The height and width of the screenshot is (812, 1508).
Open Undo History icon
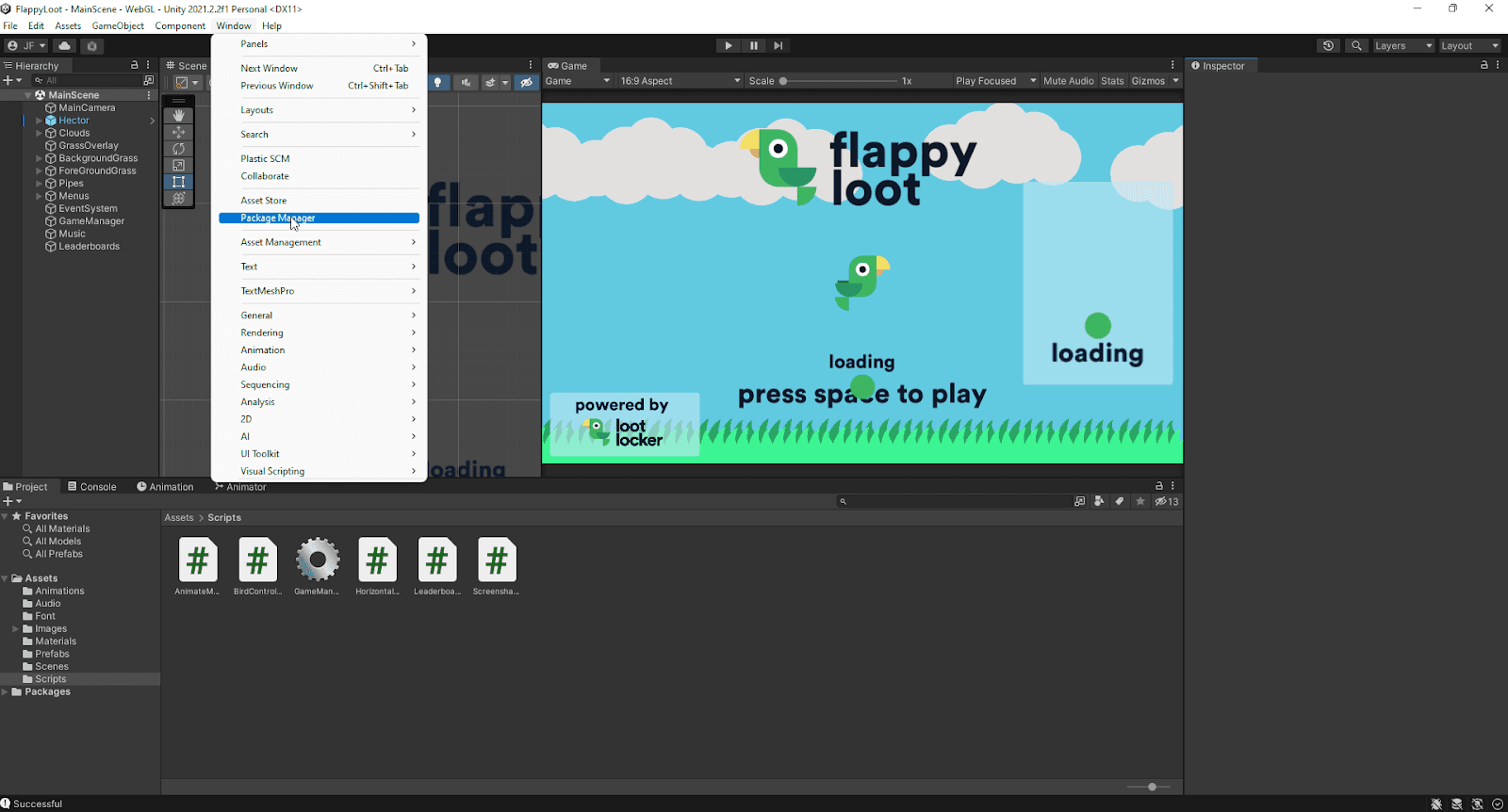click(1328, 45)
